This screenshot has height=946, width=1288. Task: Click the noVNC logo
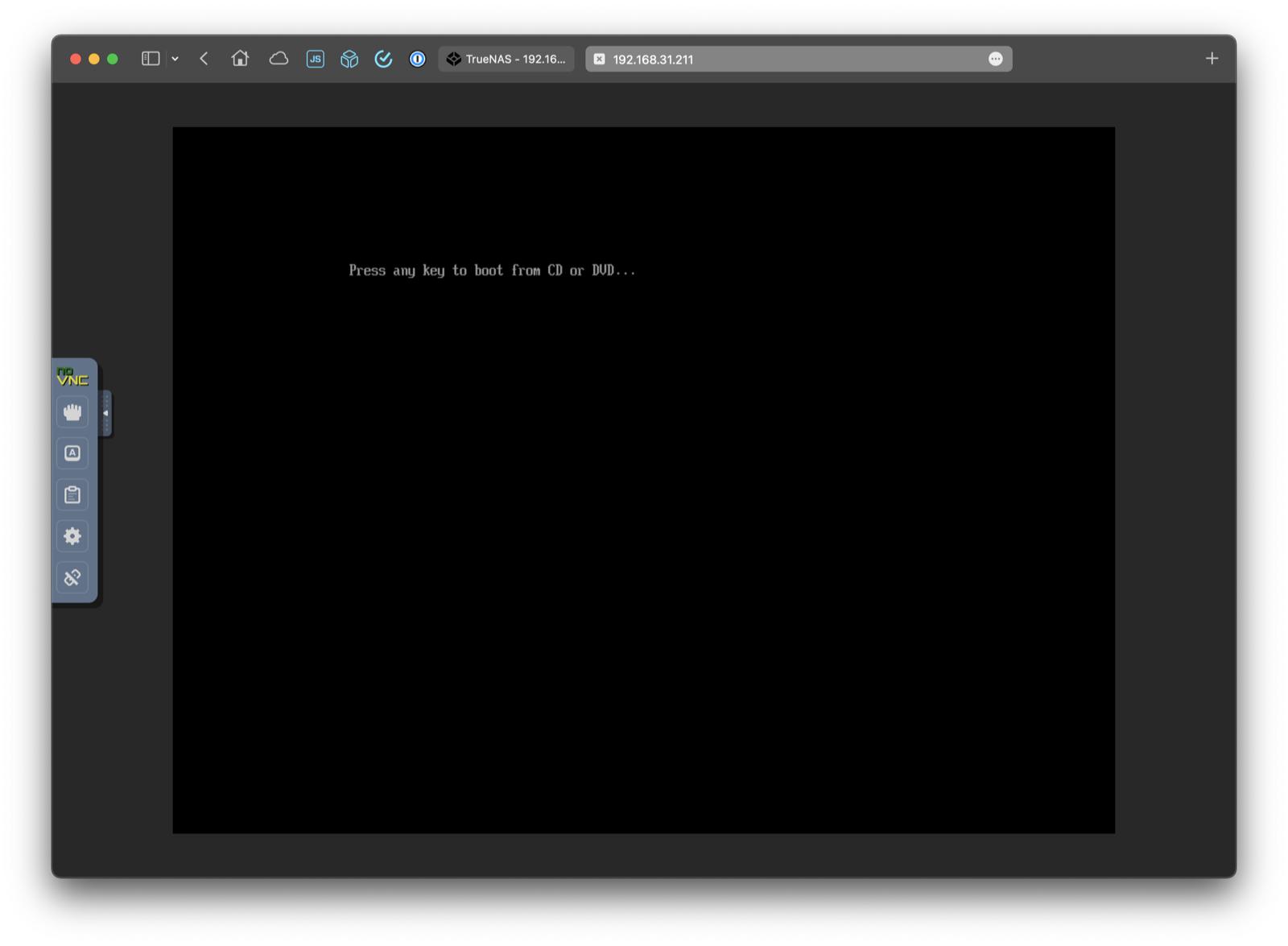72,376
